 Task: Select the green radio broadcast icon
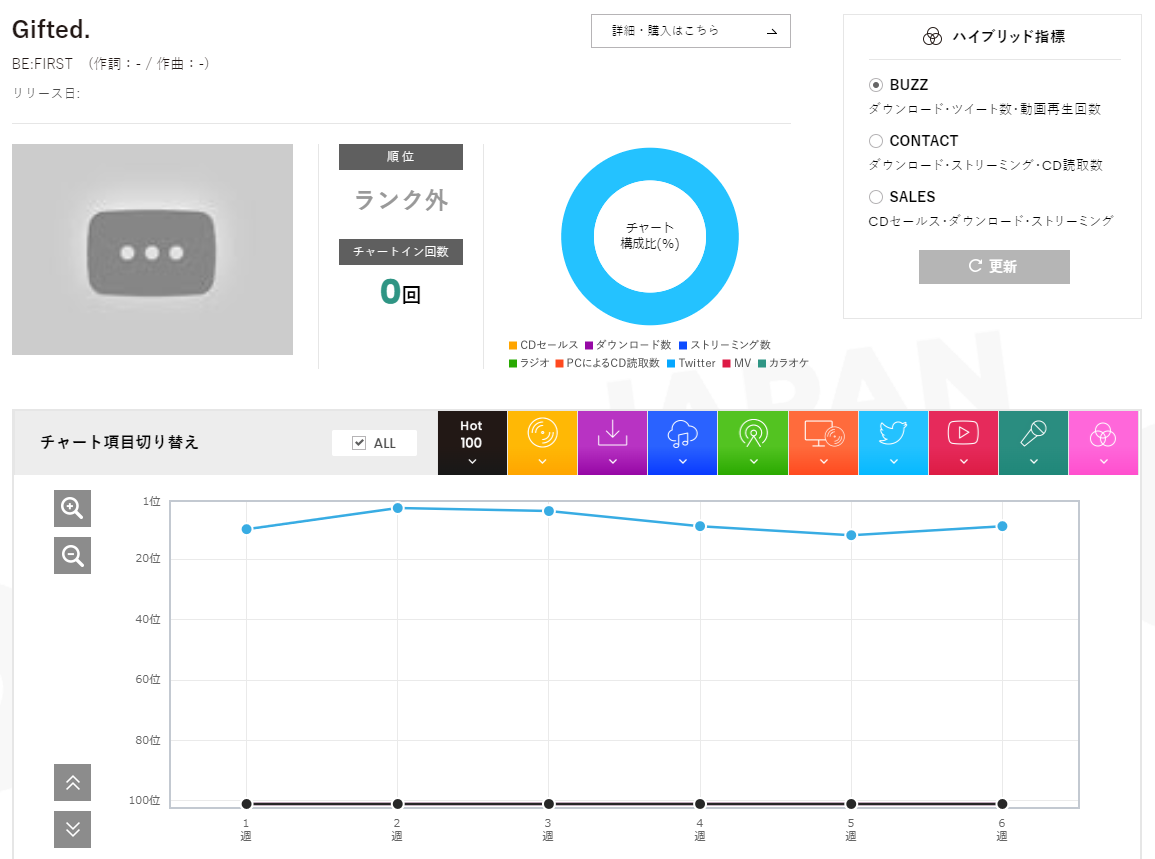(753, 433)
